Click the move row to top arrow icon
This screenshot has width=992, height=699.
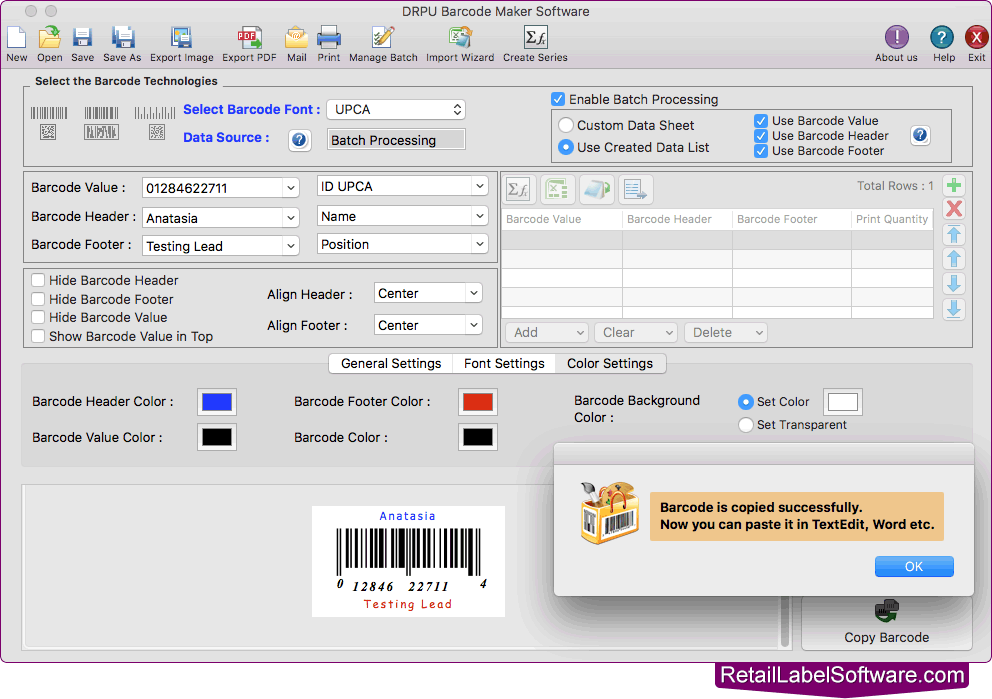[954, 234]
